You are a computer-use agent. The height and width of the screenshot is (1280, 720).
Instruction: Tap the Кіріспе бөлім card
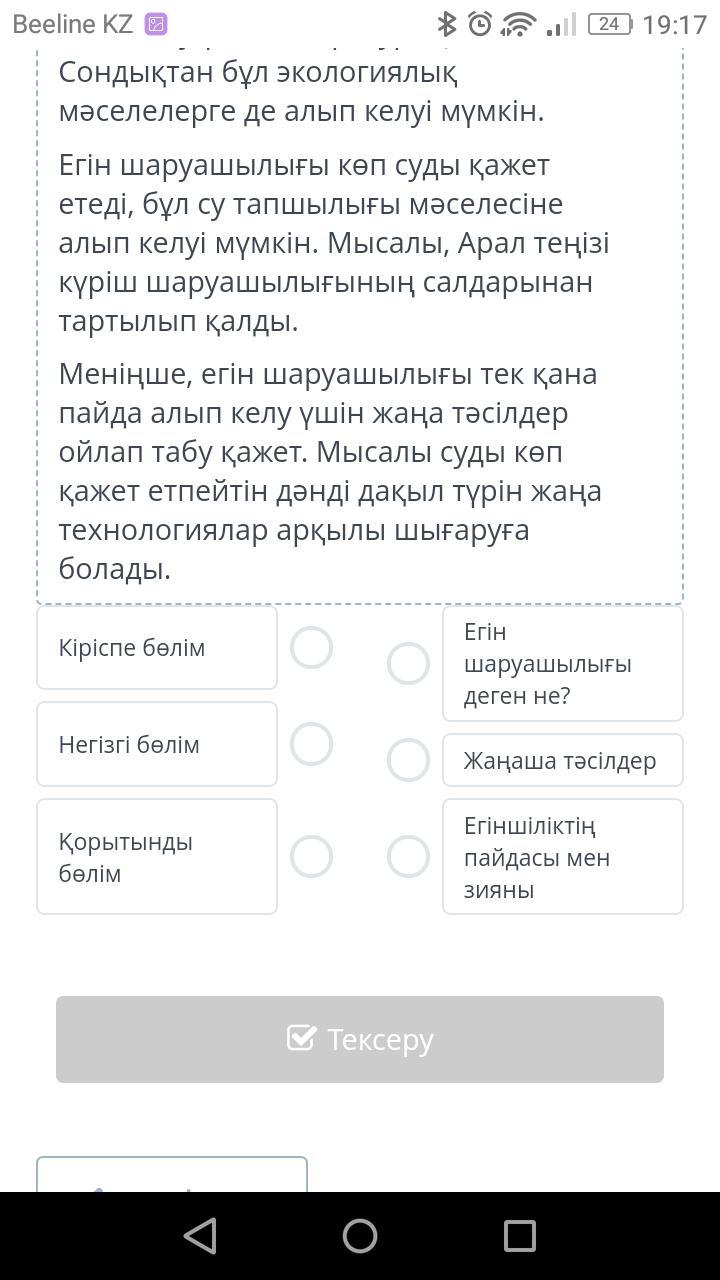click(157, 648)
